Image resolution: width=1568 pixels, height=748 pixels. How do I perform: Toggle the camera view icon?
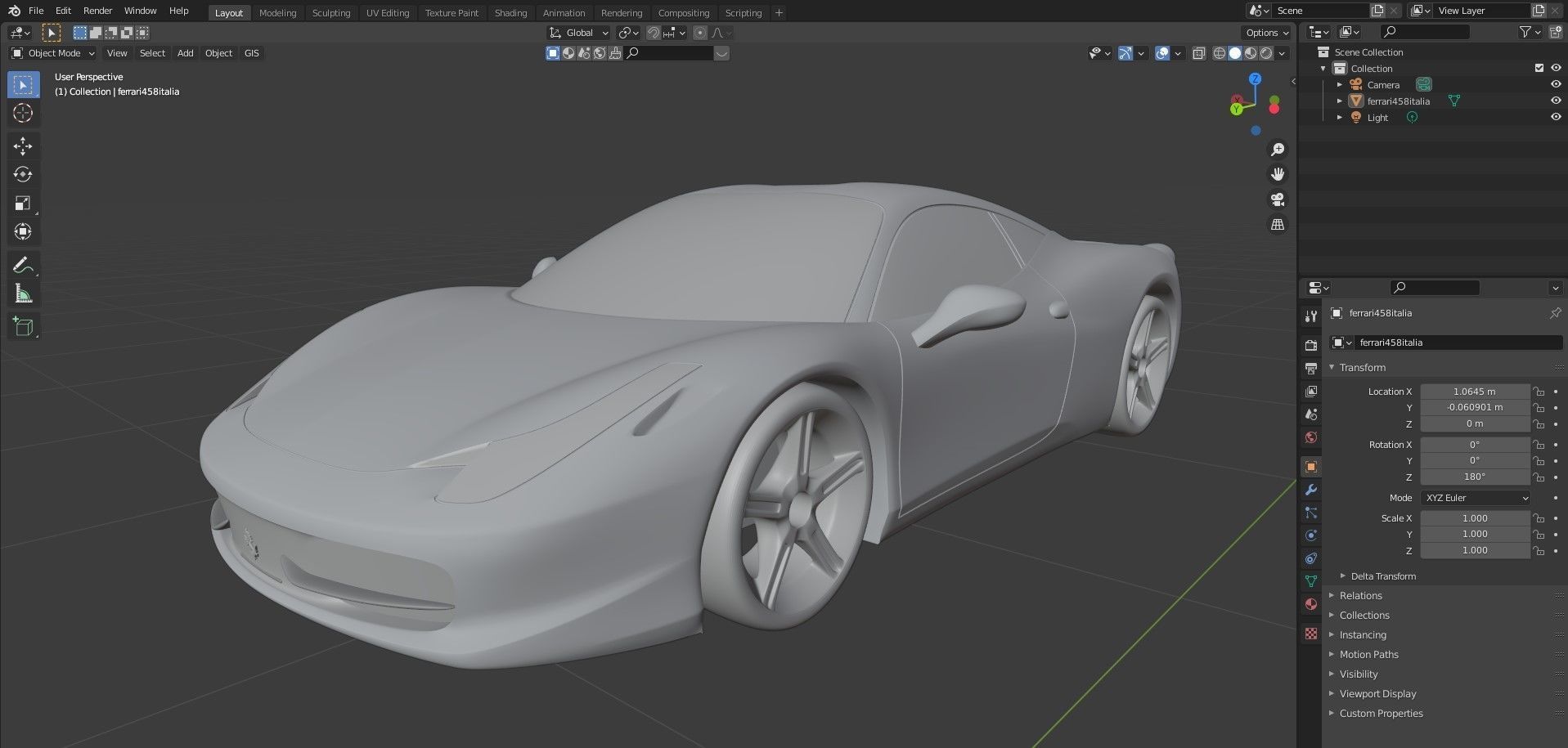click(x=1277, y=199)
